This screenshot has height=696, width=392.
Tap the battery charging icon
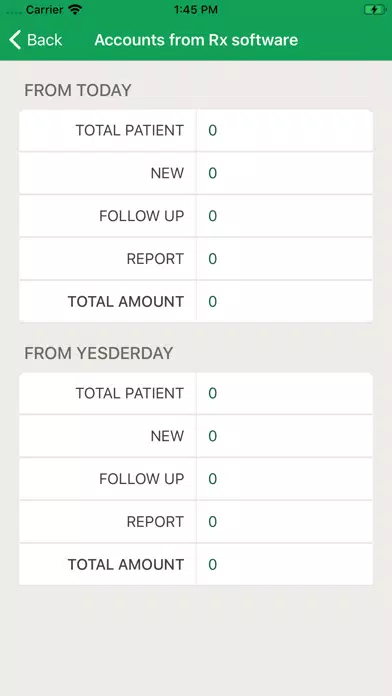pos(375,9)
